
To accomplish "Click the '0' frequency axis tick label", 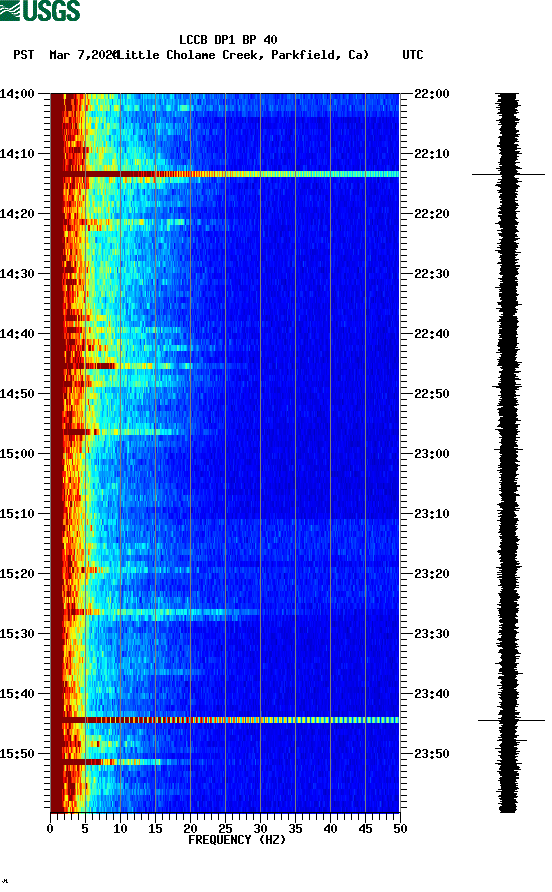I will (x=50, y=828).
